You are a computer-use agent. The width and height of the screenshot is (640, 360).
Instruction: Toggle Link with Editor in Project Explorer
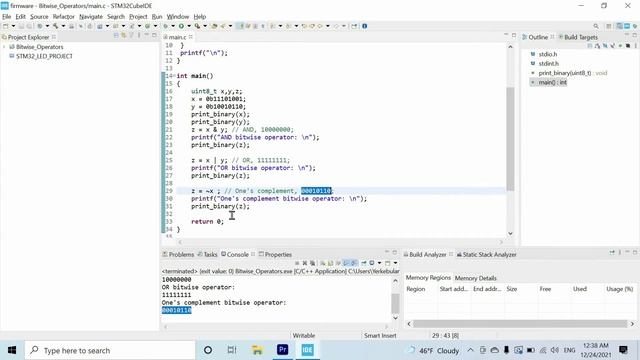click(x=124, y=36)
